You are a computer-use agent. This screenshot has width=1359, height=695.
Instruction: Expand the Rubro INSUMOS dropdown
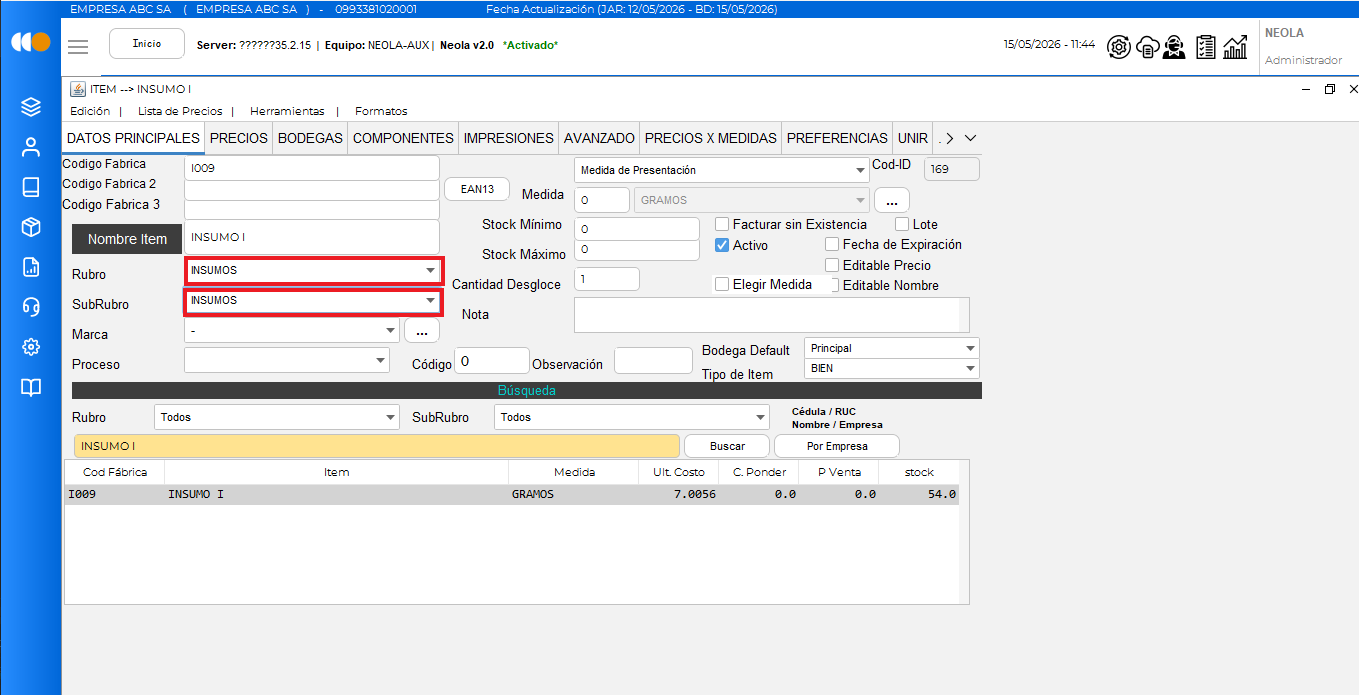[314, 270]
